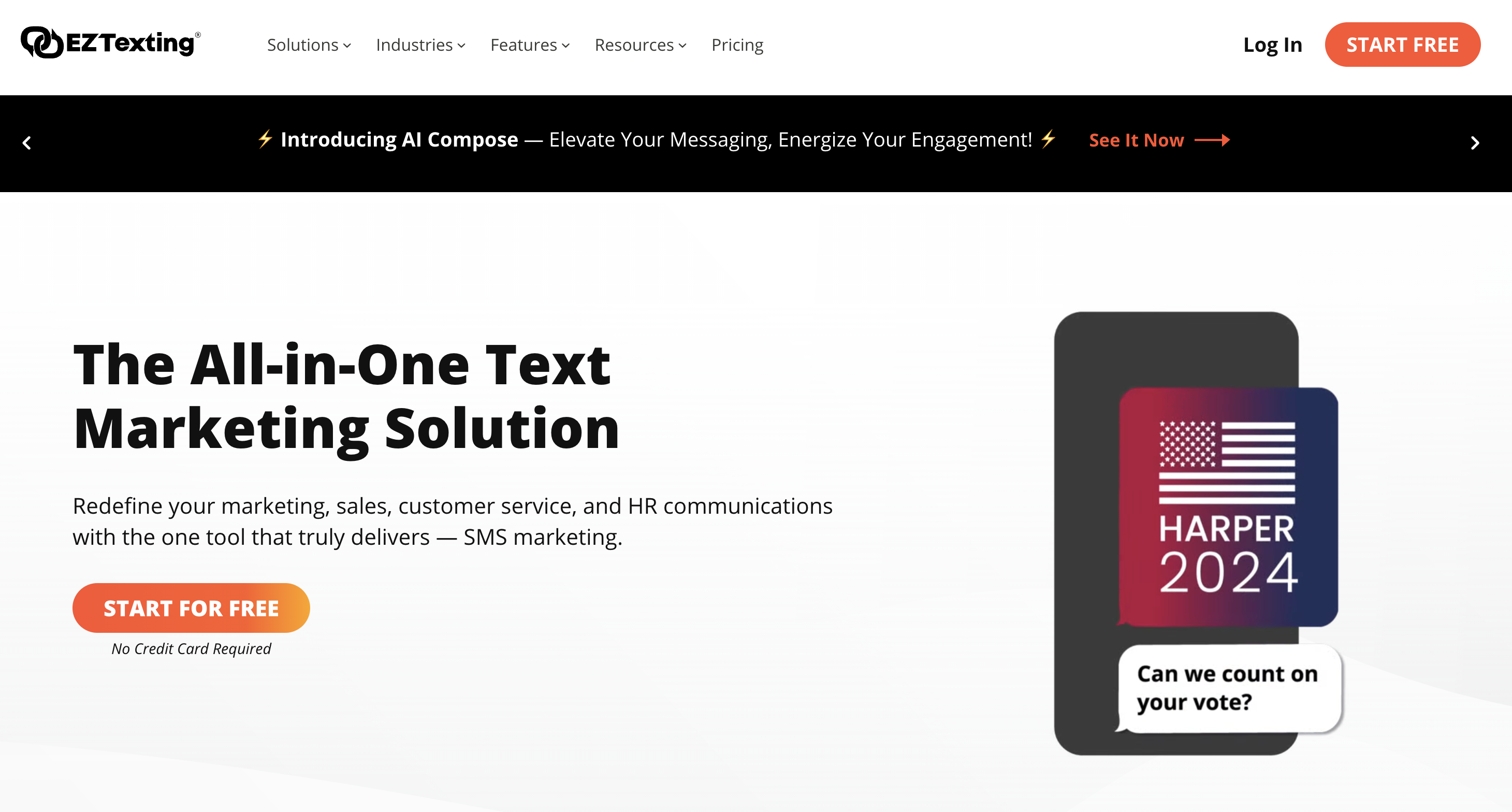
Task: Click the START FOR FREE button
Action: coord(191,607)
